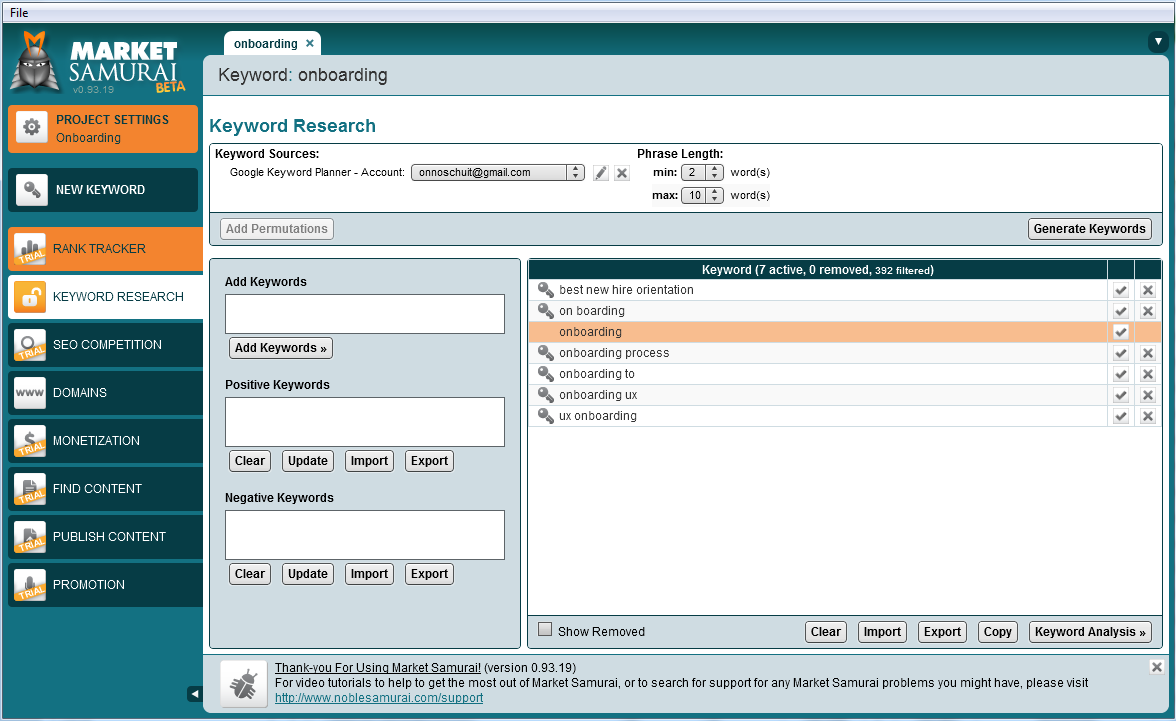Screen dimensions: 1176x721
Task: Remove keyword onboarding to
Action: (x=1148, y=374)
